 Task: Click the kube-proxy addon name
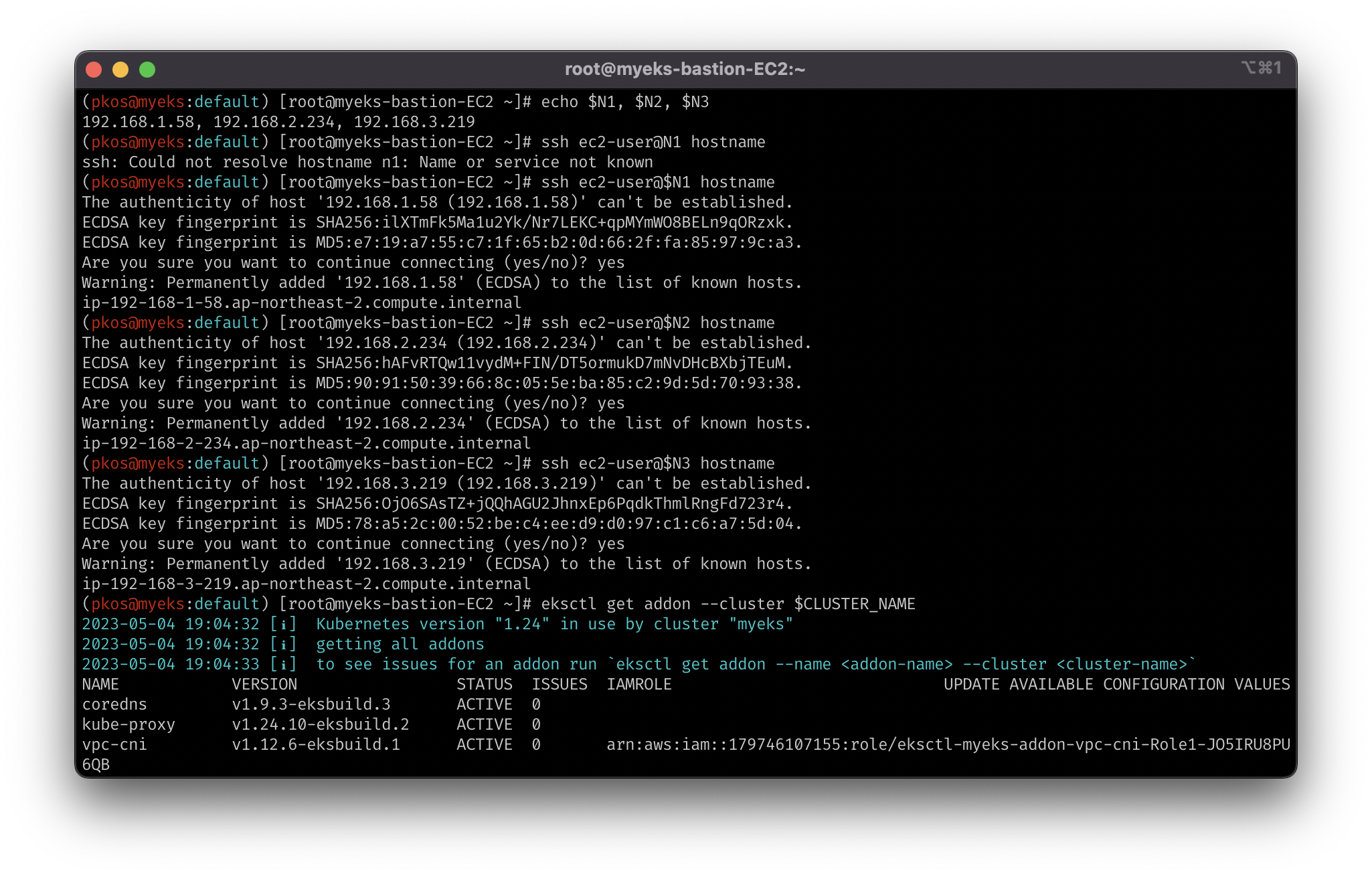128,724
